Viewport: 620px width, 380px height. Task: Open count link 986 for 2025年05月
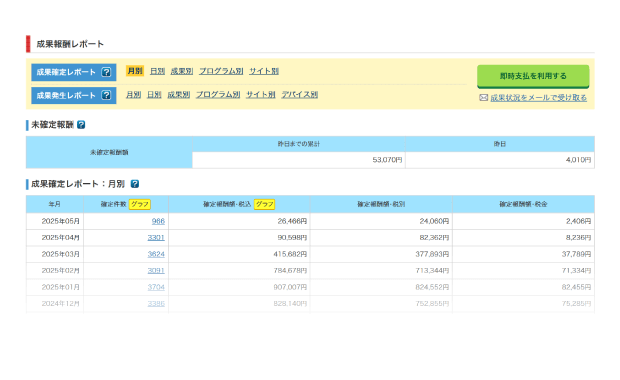pos(158,221)
